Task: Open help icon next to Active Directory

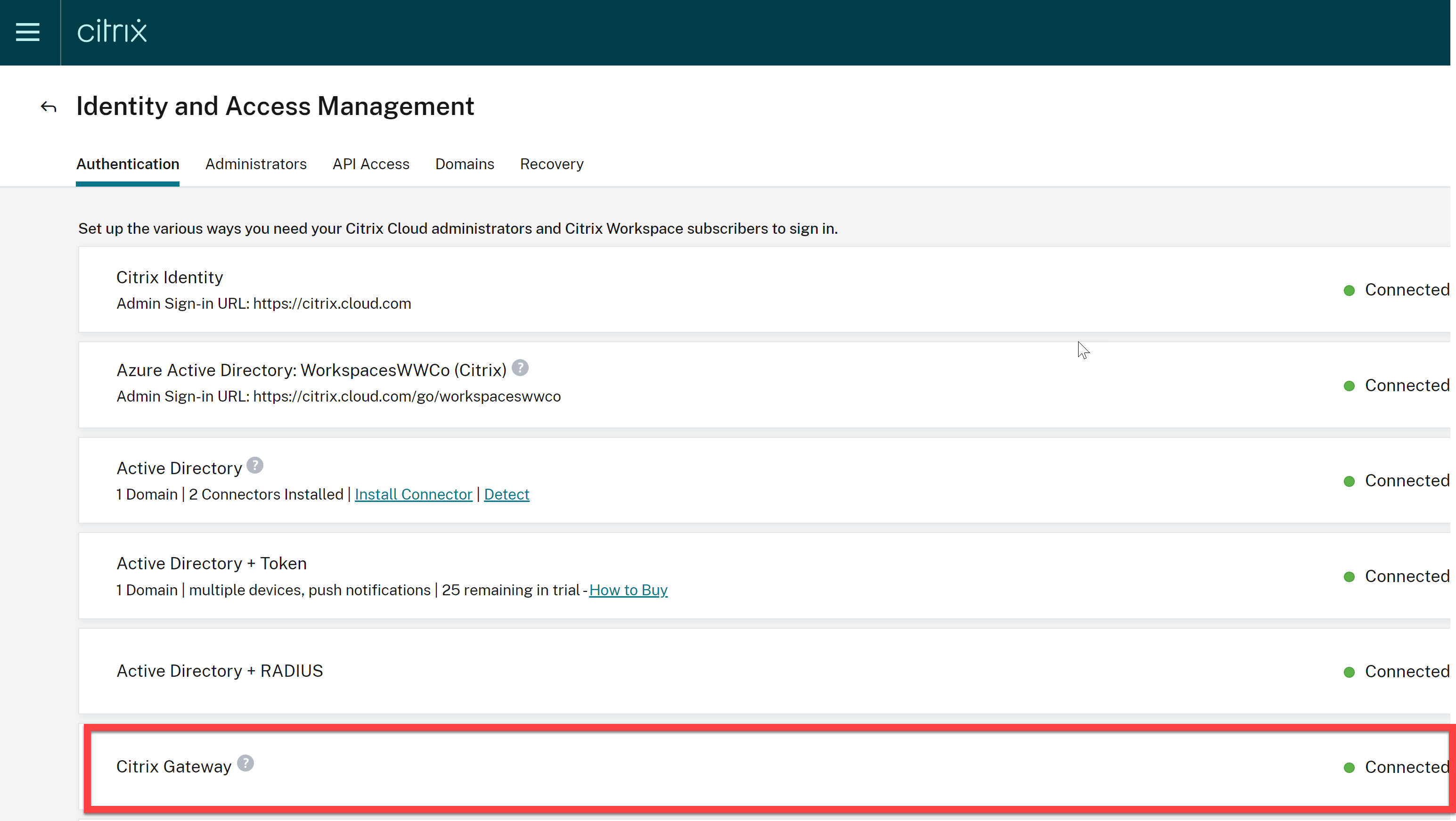Action: coord(255,465)
